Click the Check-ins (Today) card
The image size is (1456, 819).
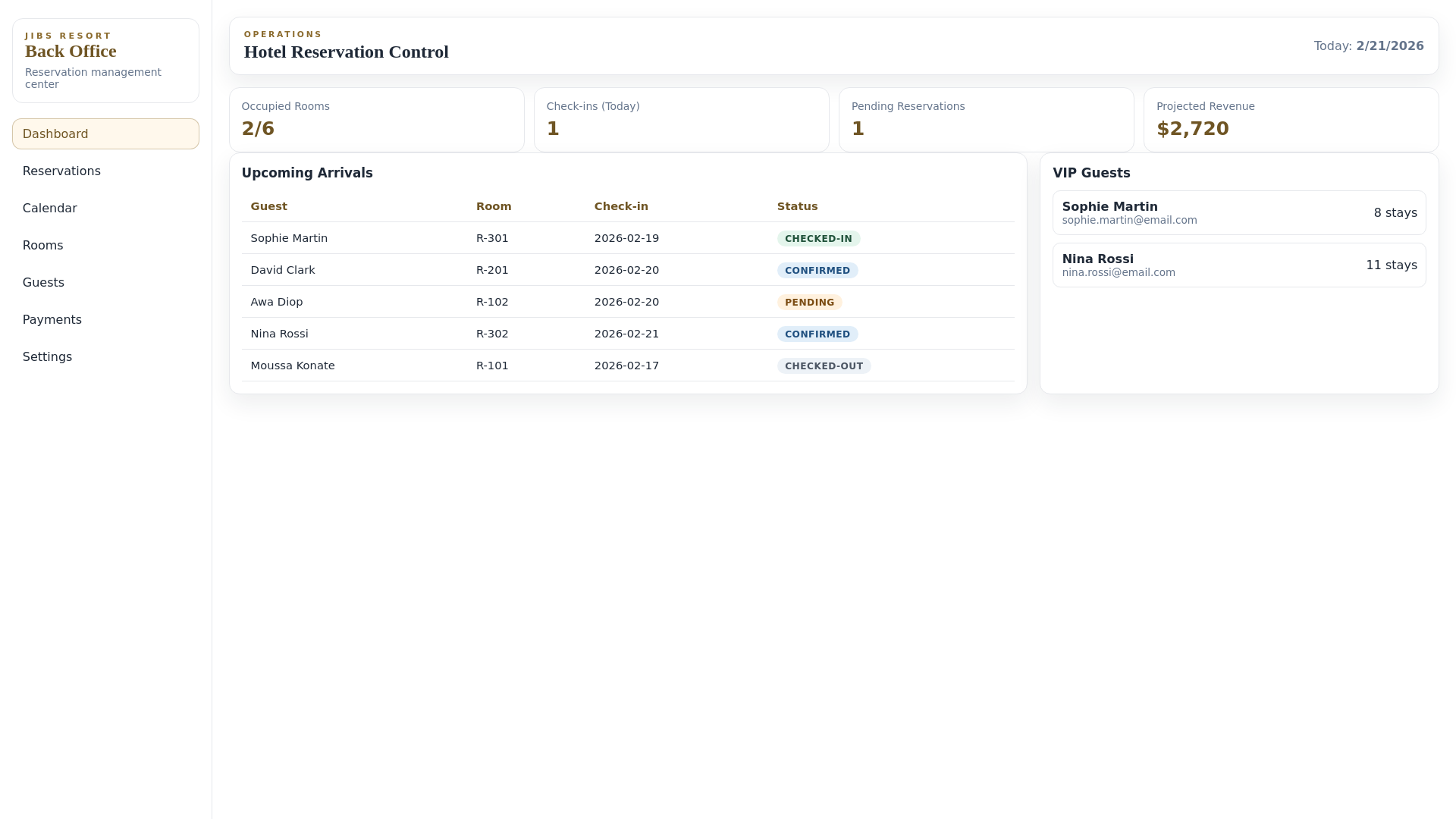pos(682,120)
